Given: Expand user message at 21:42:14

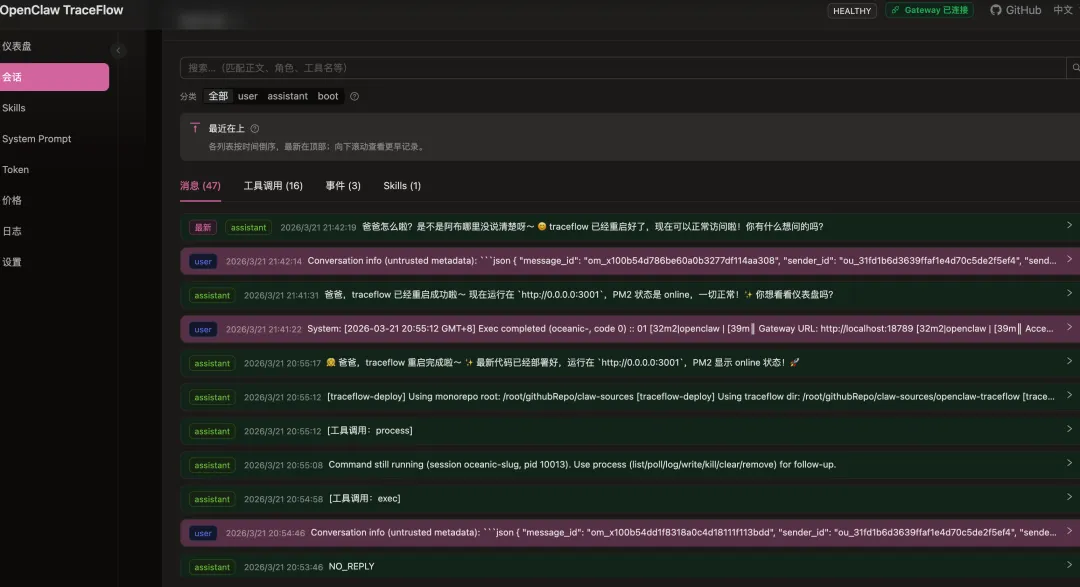Looking at the screenshot, I should coord(1069,259).
